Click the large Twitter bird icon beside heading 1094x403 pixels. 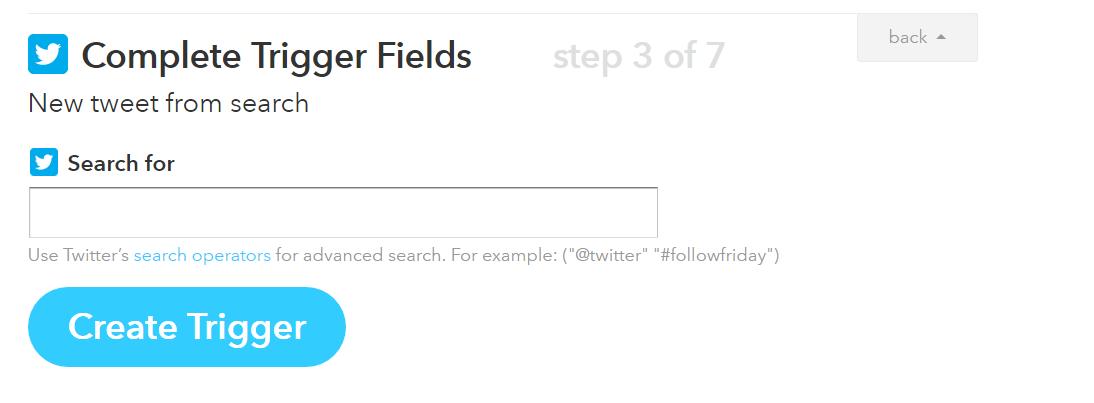pos(48,55)
